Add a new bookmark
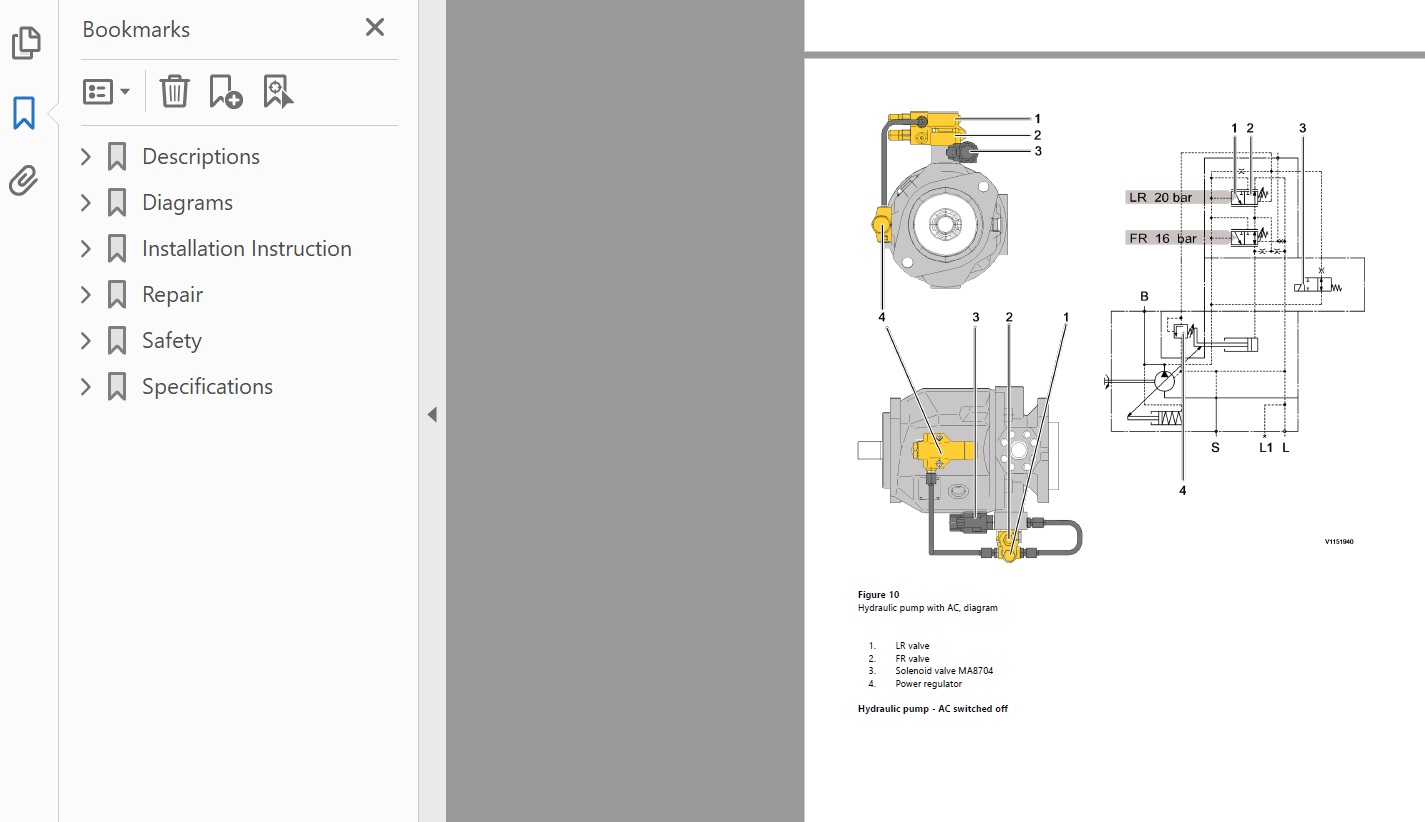The image size is (1425, 822). tap(225, 92)
